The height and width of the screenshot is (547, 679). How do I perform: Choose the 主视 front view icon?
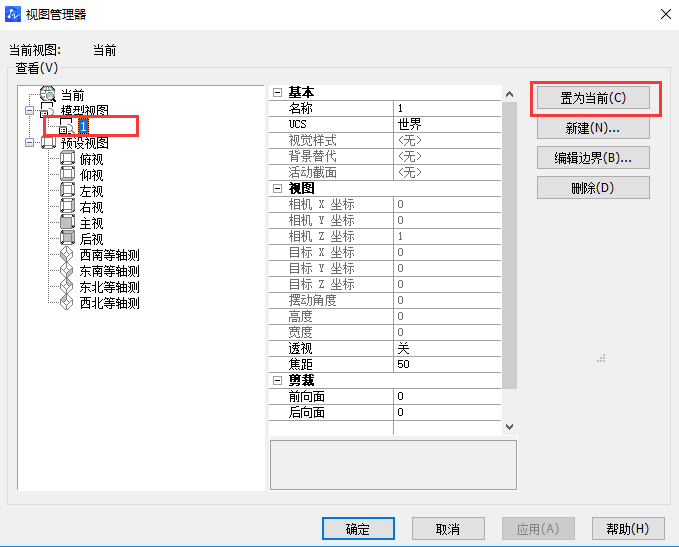pyautogui.click(x=68, y=223)
